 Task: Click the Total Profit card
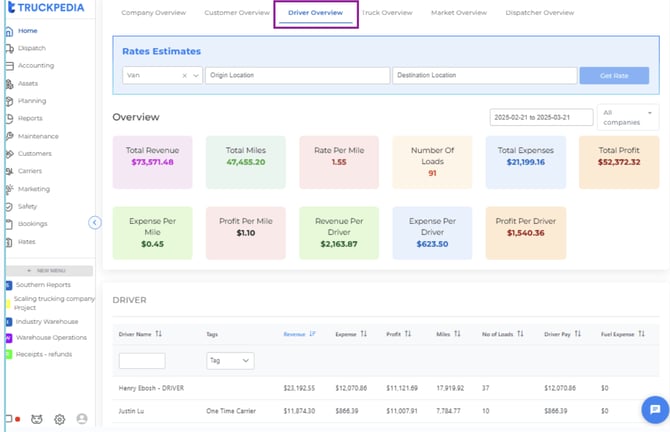619,162
